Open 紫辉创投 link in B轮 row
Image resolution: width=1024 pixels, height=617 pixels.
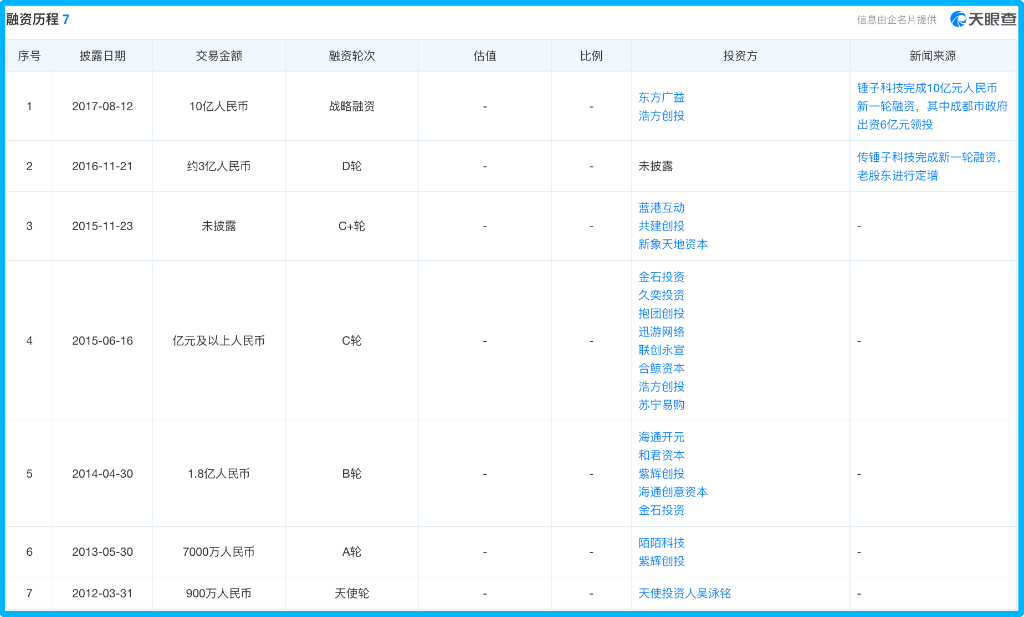[661, 473]
